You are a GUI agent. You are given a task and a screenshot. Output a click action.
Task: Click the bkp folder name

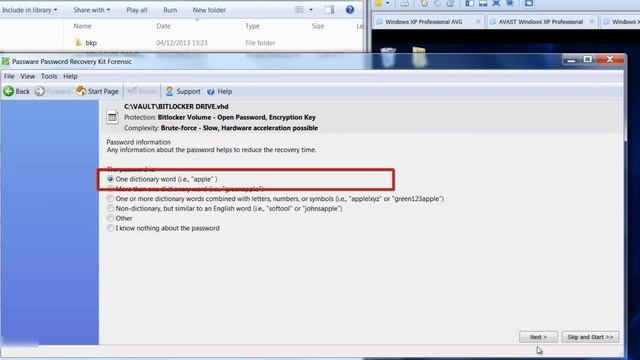[x=91, y=42]
